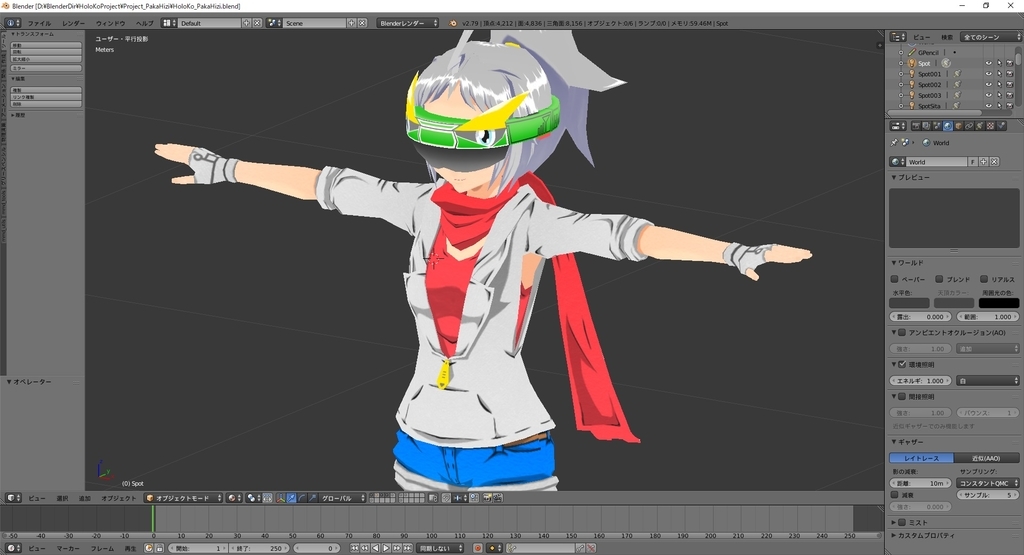This screenshot has width=1024, height=555.
Task: Click the jump-to-start playback icon
Action: coord(354,548)
